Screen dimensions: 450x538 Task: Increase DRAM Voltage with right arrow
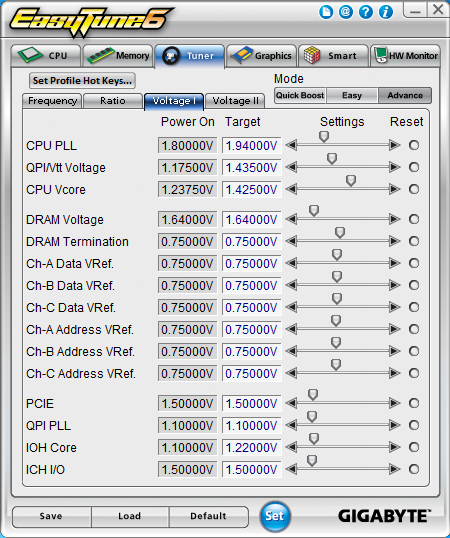click(394, 219)
